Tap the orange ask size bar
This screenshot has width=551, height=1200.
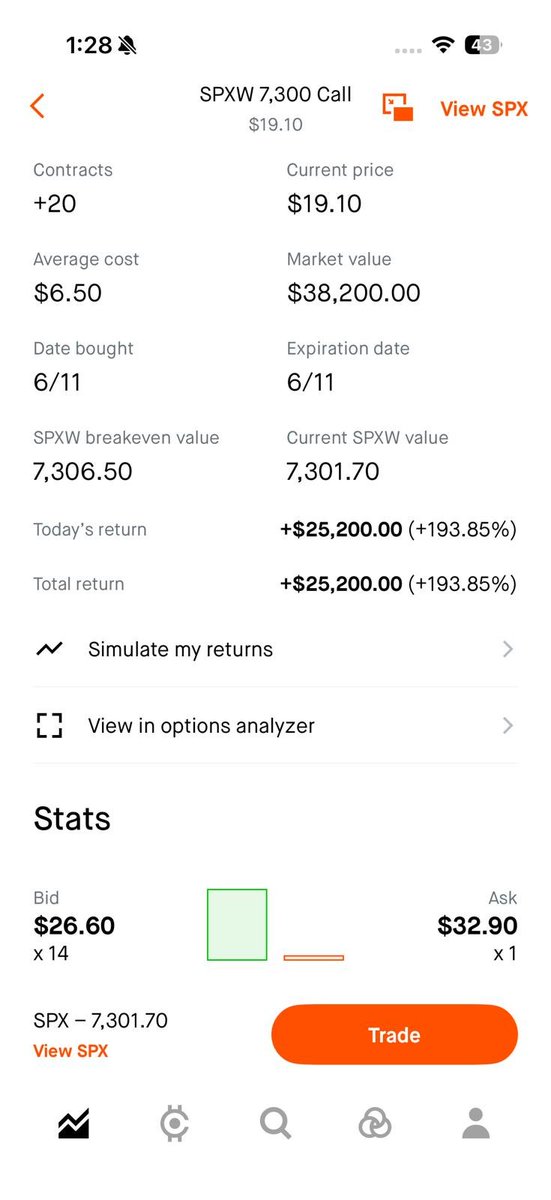pyautogui.click(x=313, y=958)
